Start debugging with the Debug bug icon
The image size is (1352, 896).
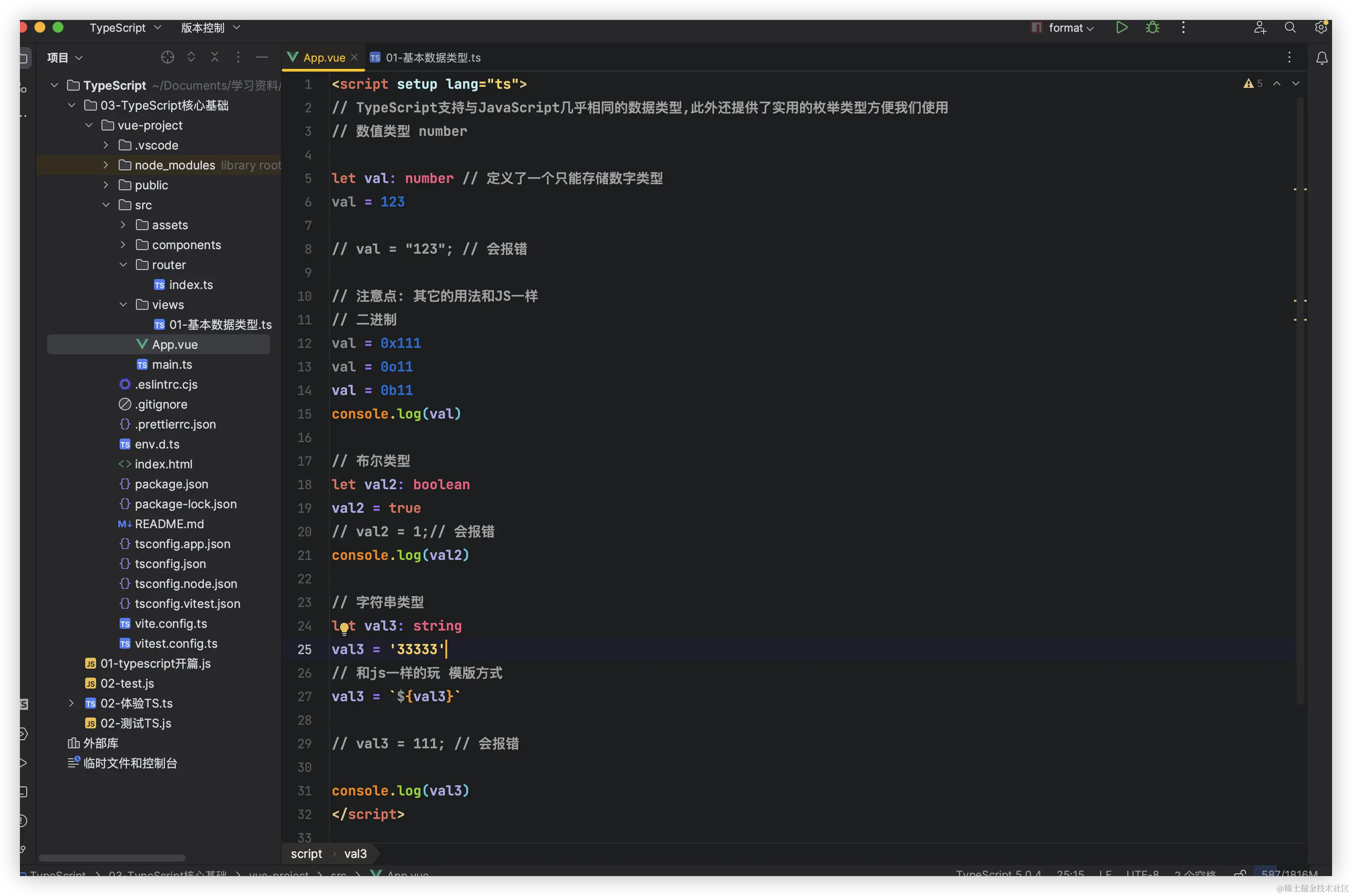tap(1152, 28)
